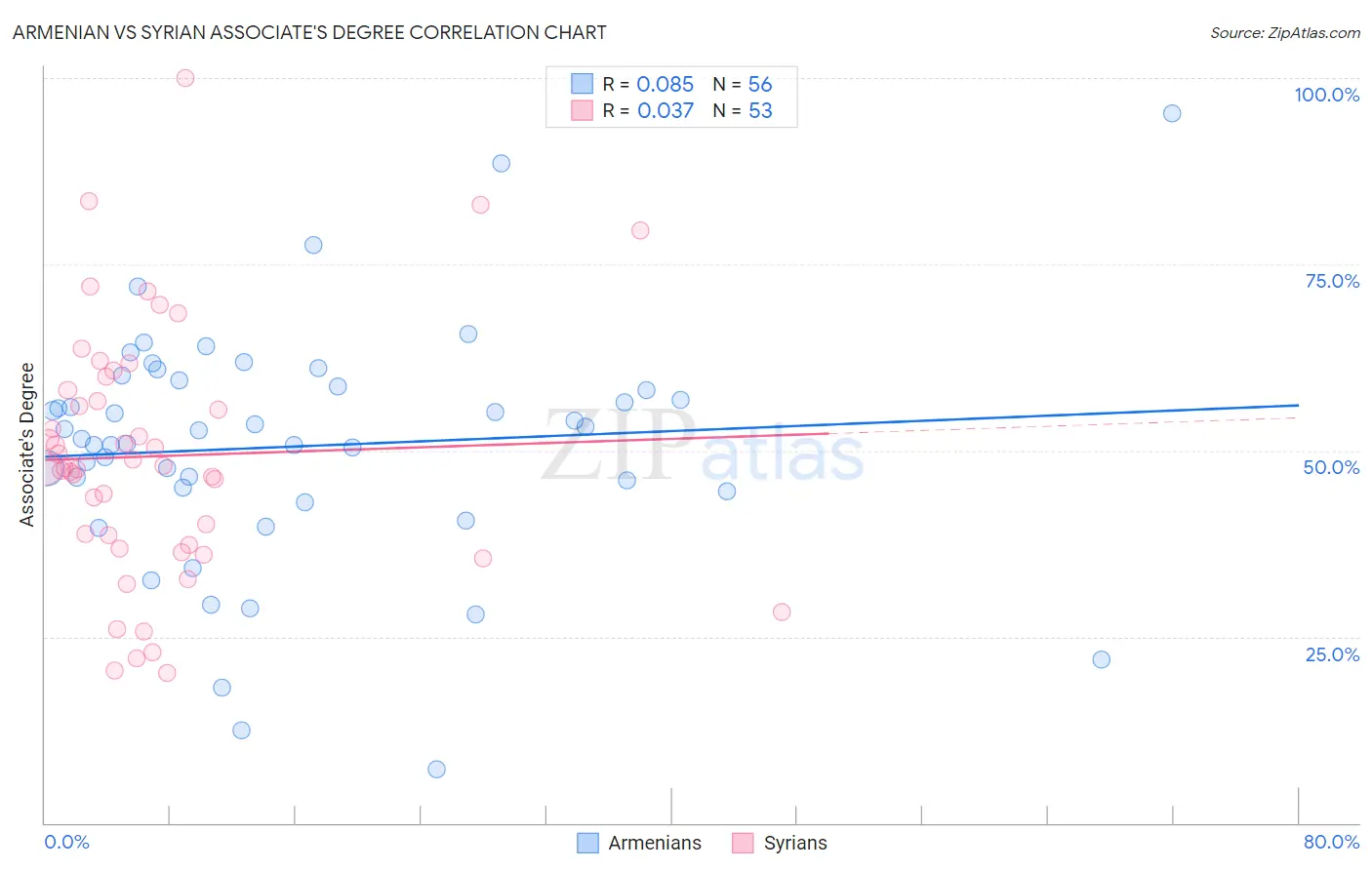
Task: Click the blue square beside R = 0.085
Action: 583,84
